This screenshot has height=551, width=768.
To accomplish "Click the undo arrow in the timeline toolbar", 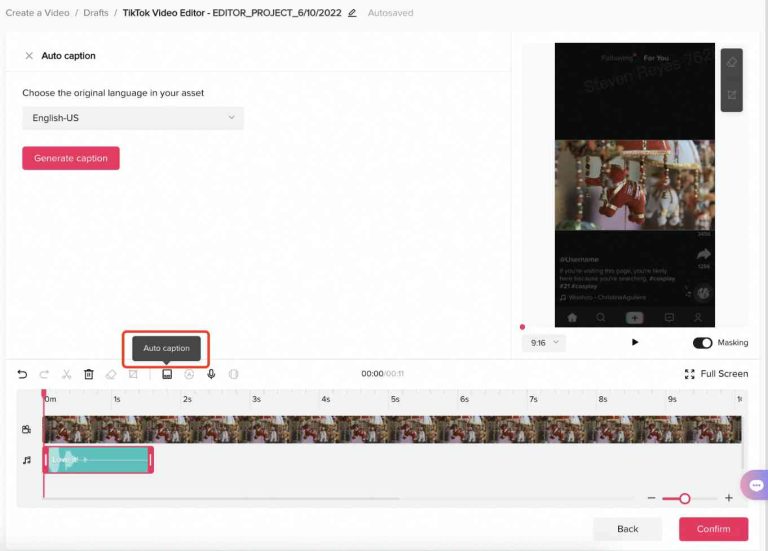I will point(22,374).
